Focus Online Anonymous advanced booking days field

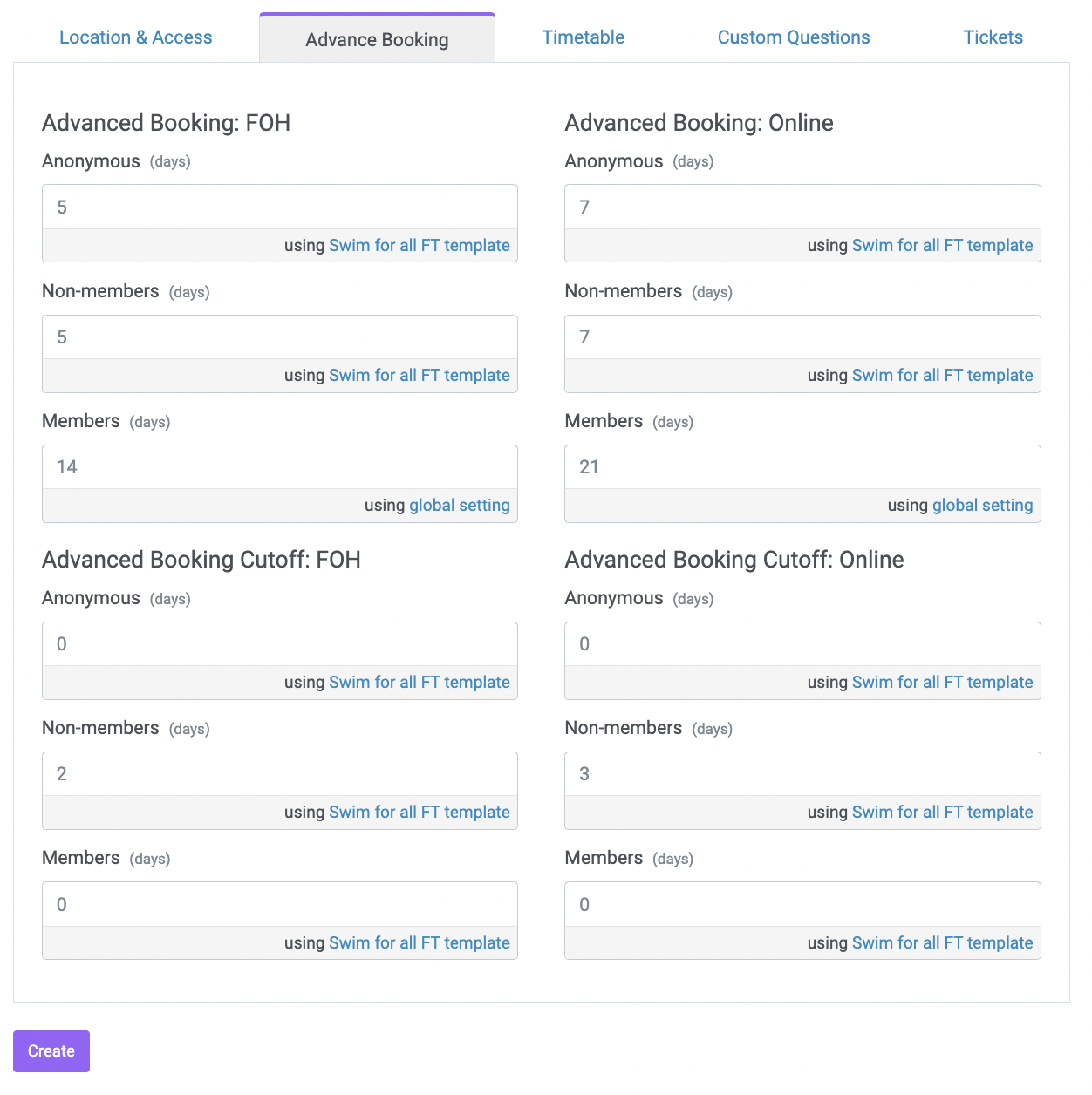tap(802, 207)
